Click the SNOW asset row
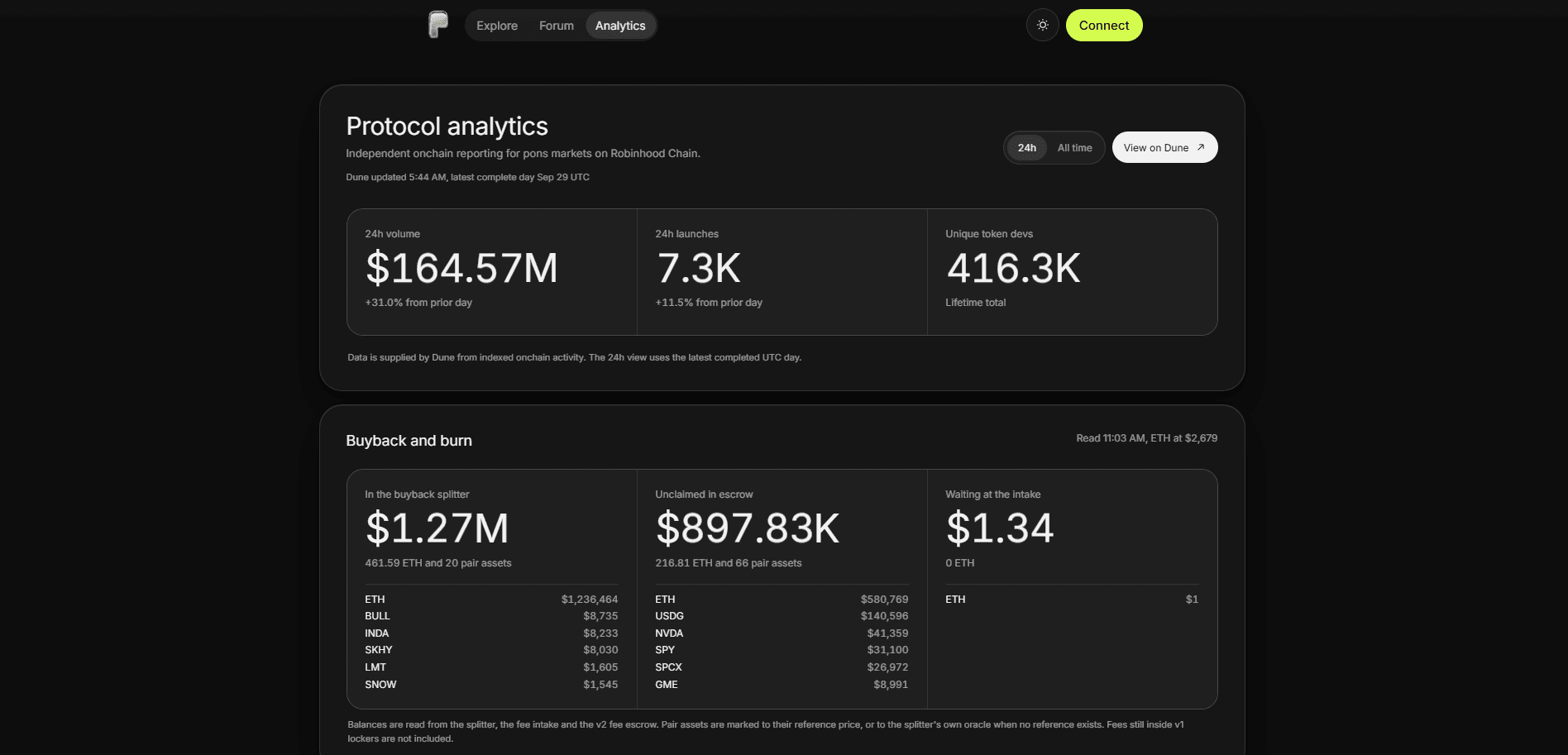 click(491, 685)
